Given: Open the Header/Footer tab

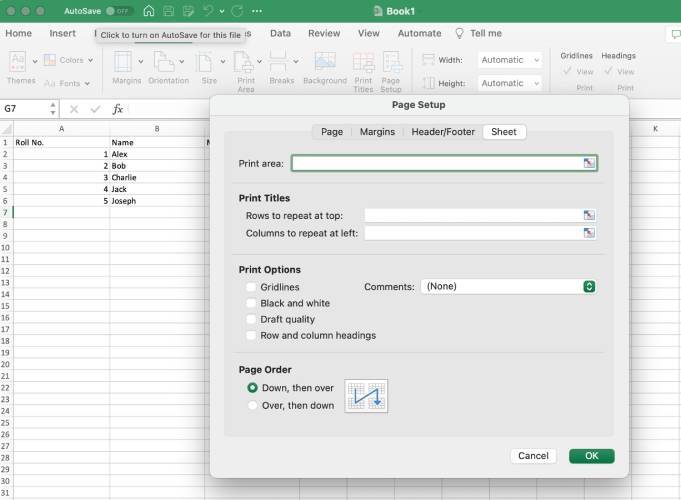Looking at the screenshot, I should (x=443, y=132).
